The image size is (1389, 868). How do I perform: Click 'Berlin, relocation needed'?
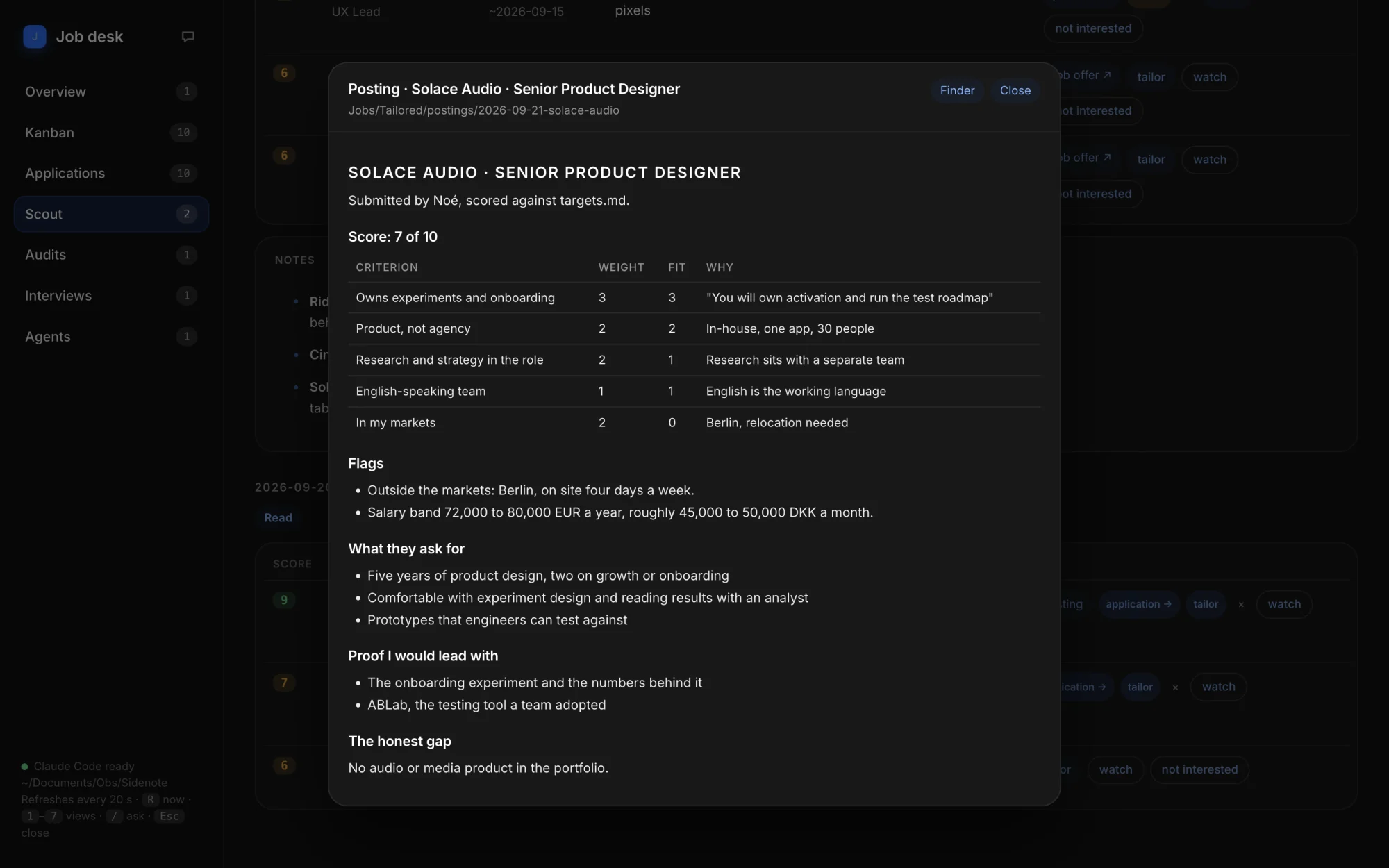(776, 423)
